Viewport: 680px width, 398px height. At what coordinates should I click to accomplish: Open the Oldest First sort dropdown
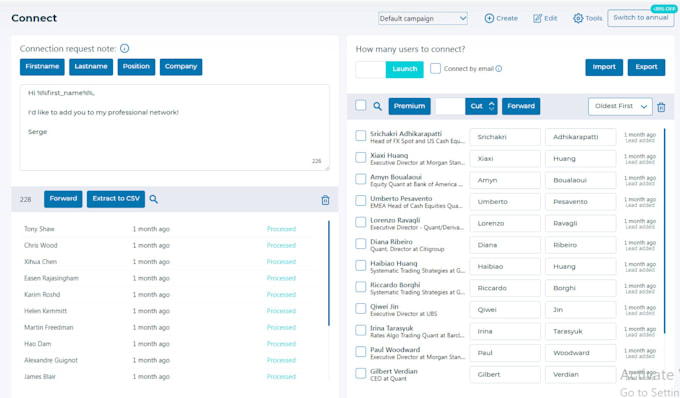coord(620,107)
